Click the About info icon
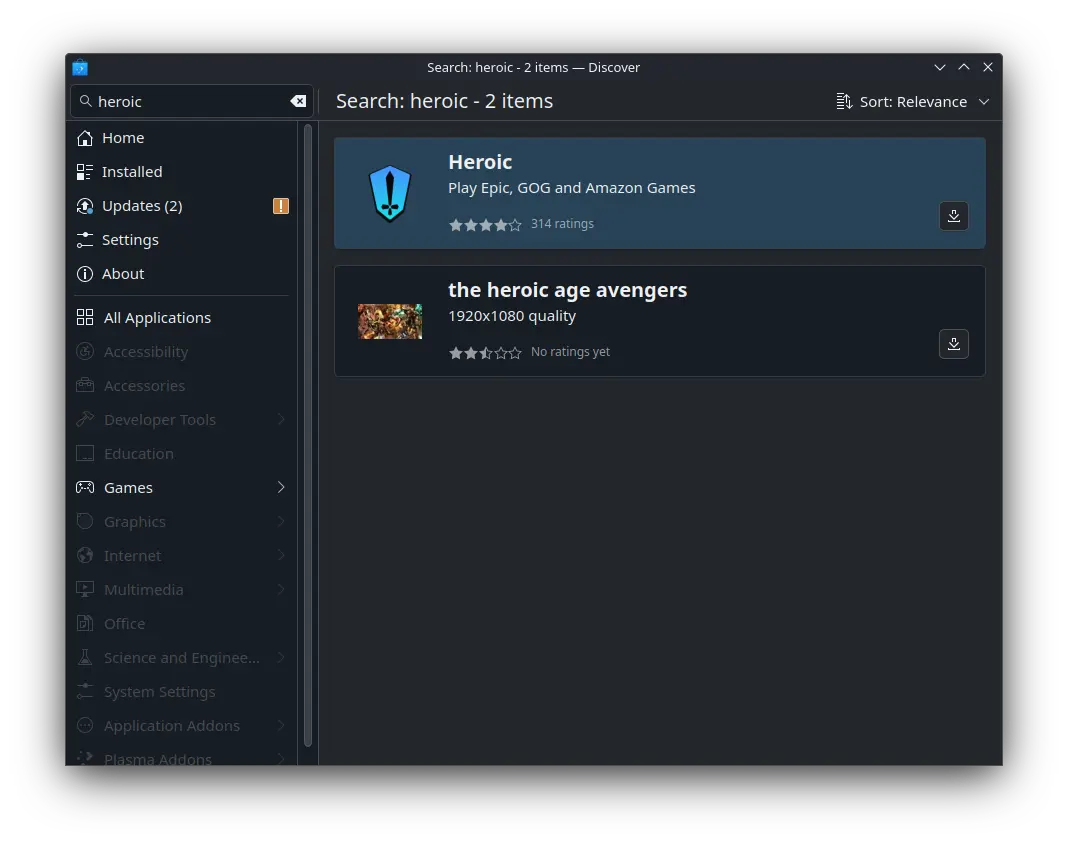Screen dimensions: 1068x843 pyautogui.click(x=85, y=274)
